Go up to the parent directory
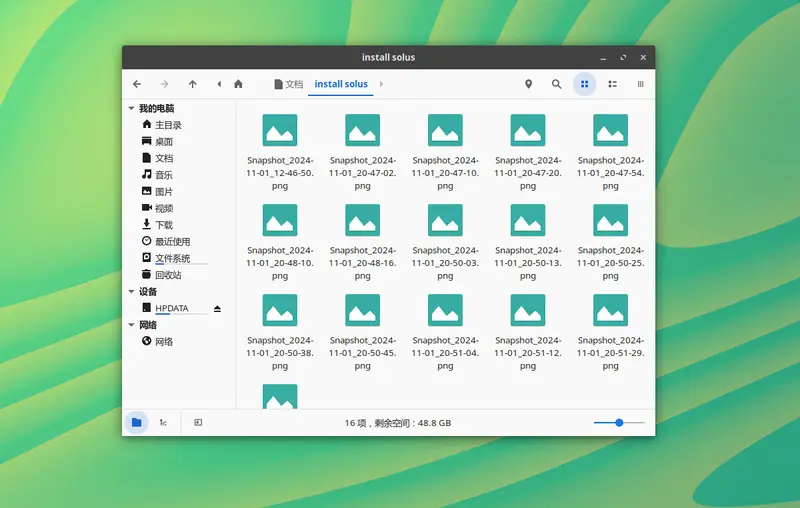Screen dimensions: 800x508 (x=192, y=84)
